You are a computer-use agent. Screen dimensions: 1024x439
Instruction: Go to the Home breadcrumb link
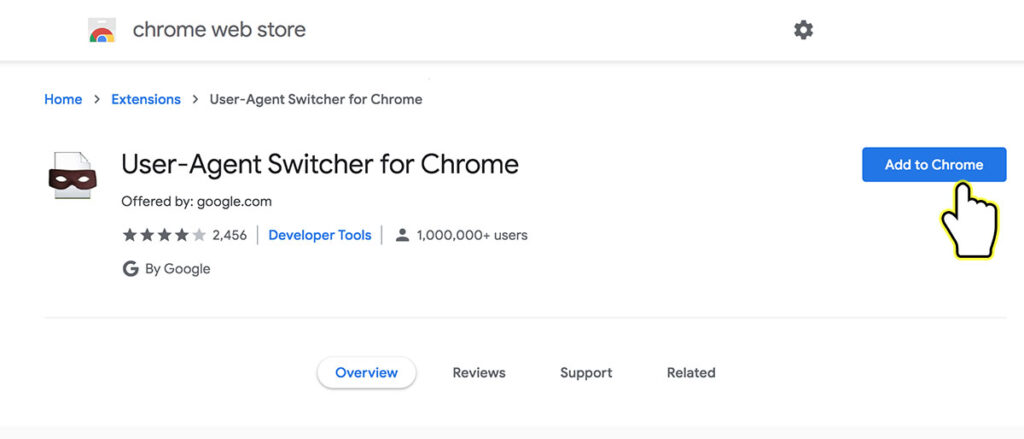[63, 99]
